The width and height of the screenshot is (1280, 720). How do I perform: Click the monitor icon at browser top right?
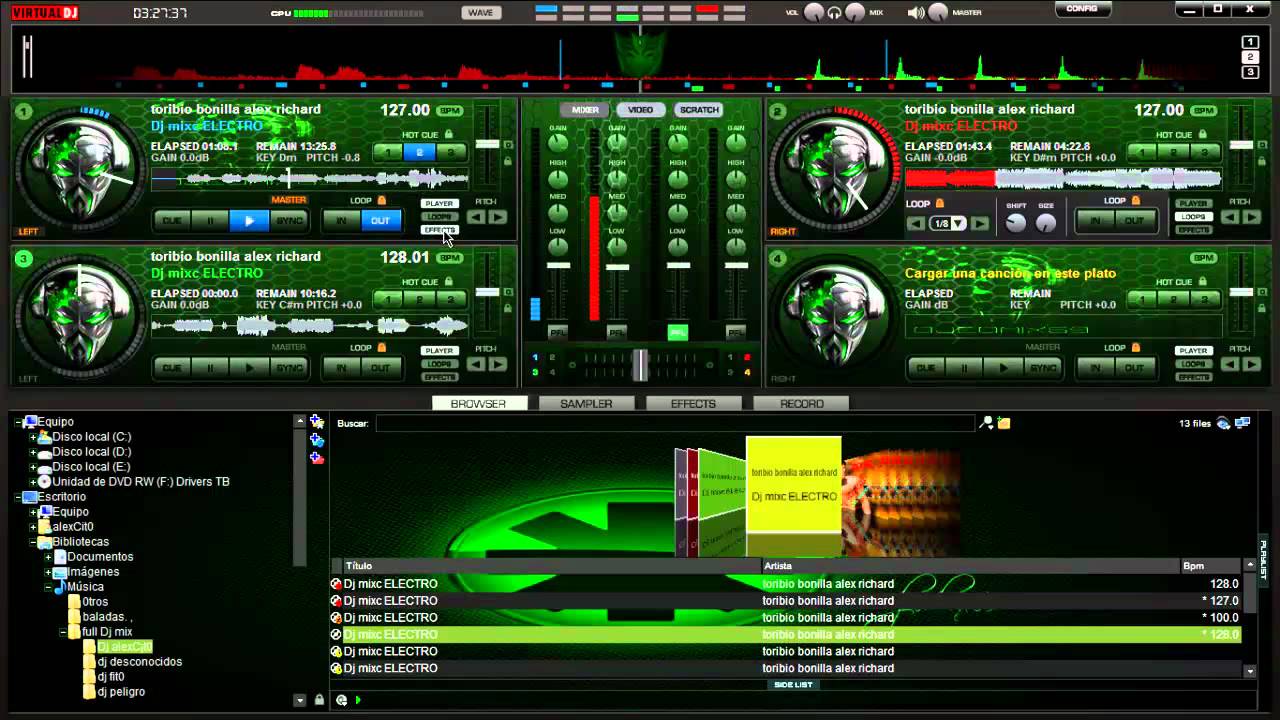pyautogui.click(x=1243, y=423)
